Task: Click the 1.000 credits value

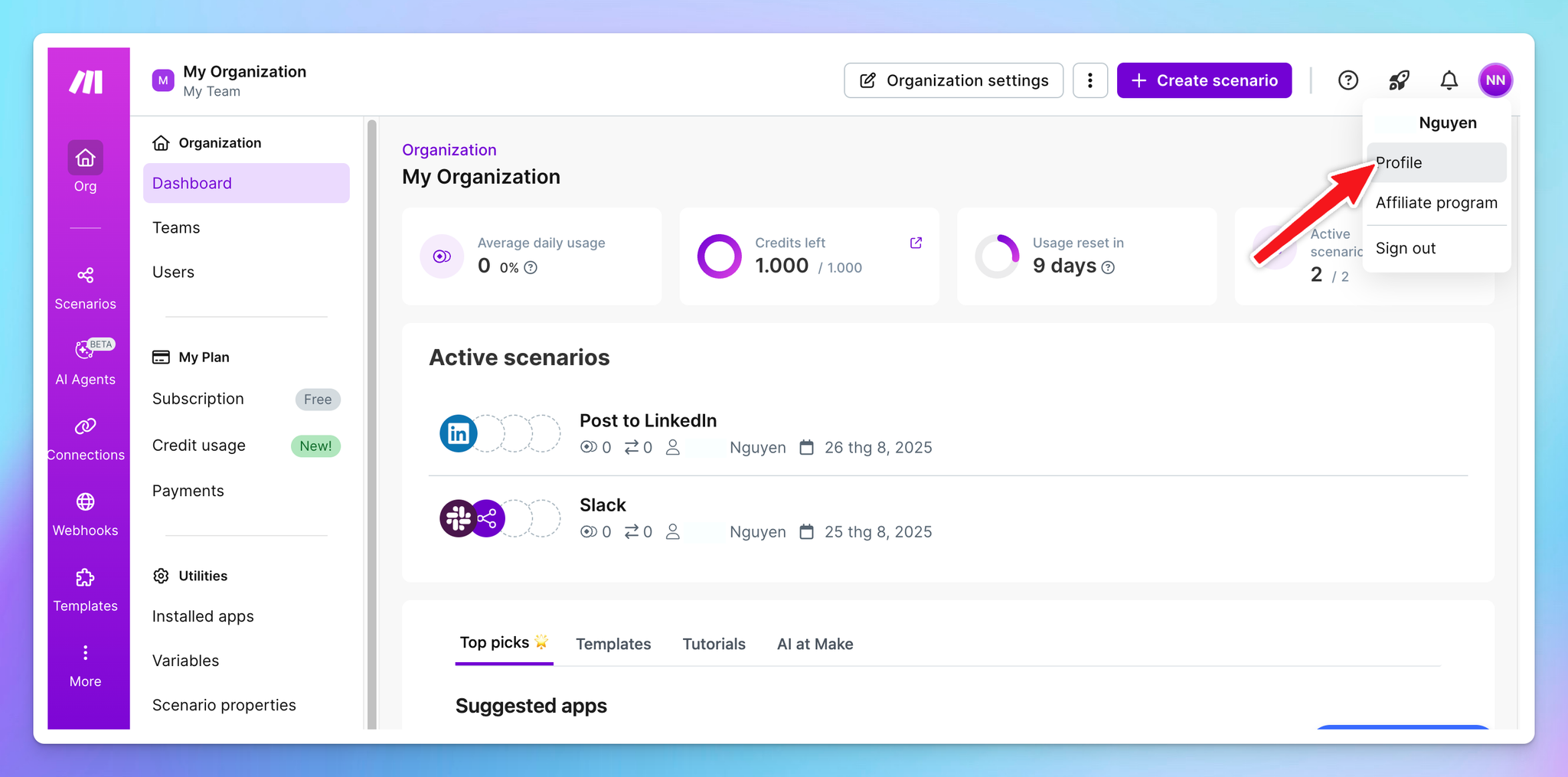Action: click(x=782, y=266)
